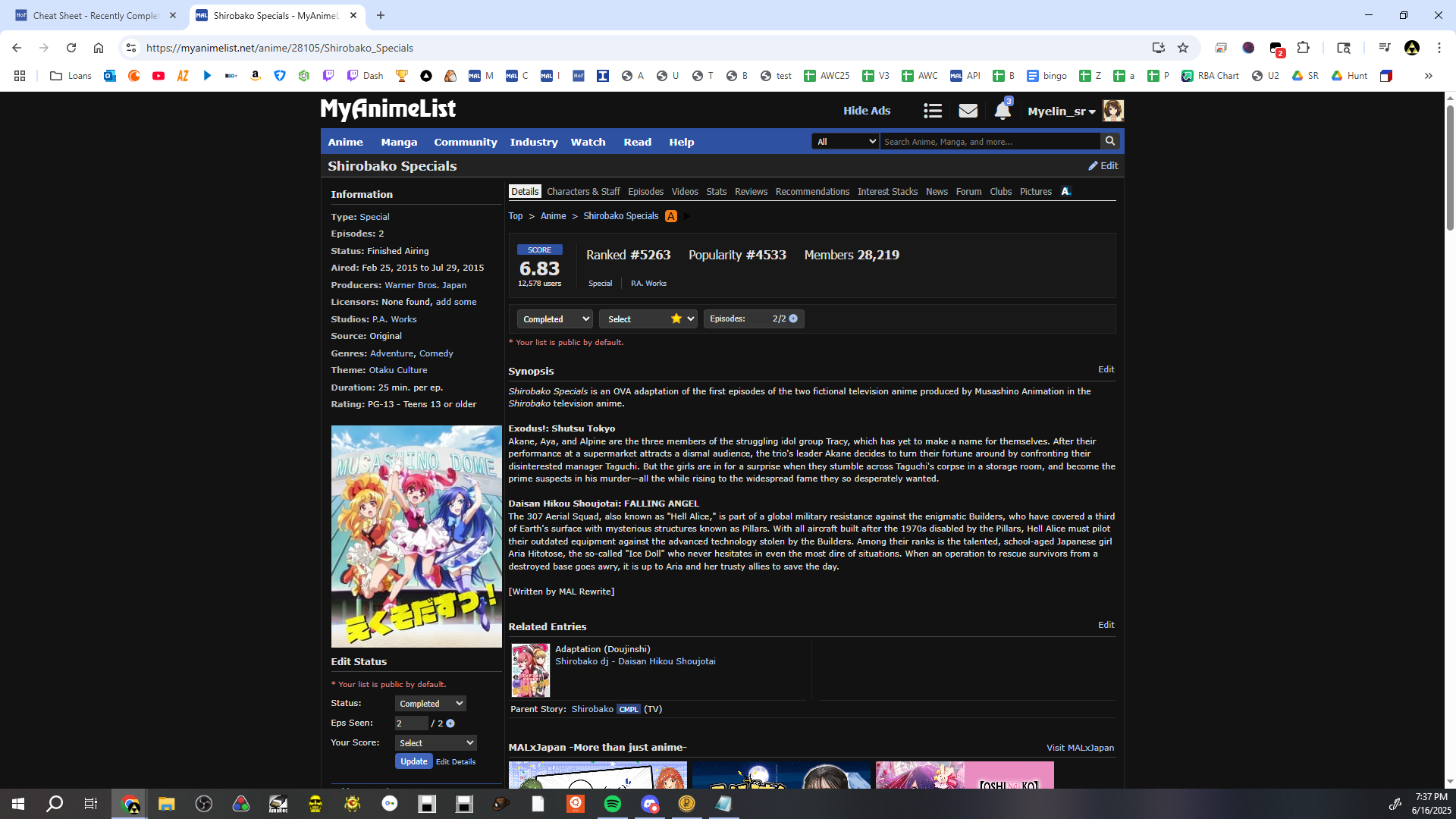1456x819 pixels.
Task: Open the P.A. Works studio link
Action: coord(394,319)
